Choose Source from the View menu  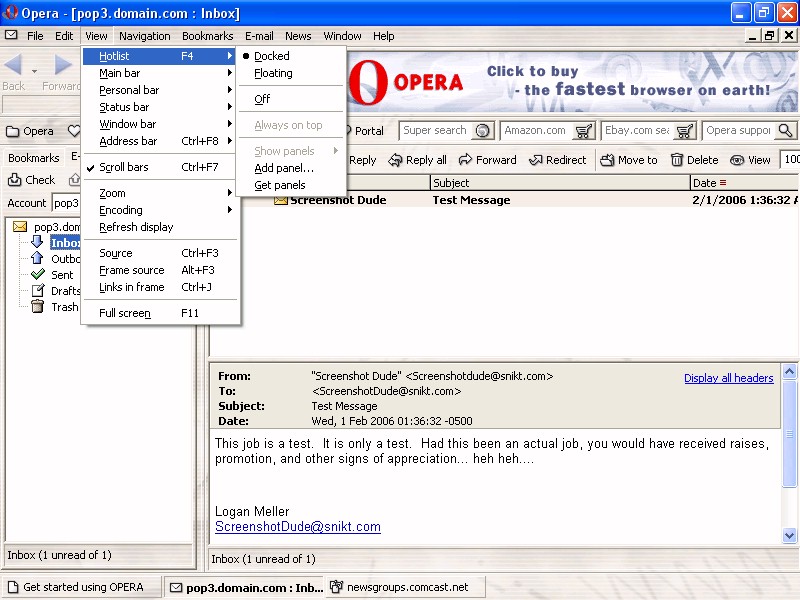click(160, 253)
